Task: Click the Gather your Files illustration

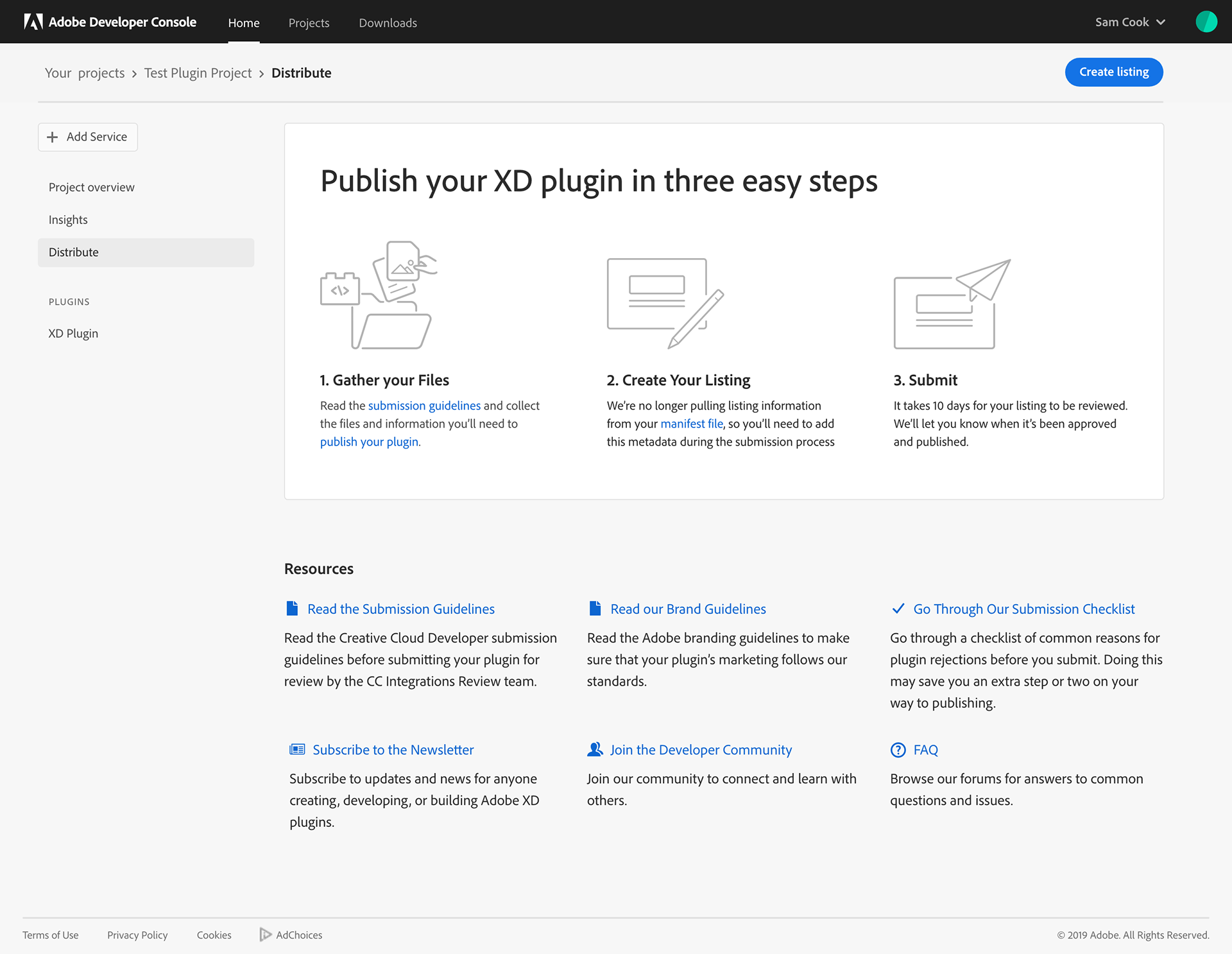Action: click(x=379, y=295)
